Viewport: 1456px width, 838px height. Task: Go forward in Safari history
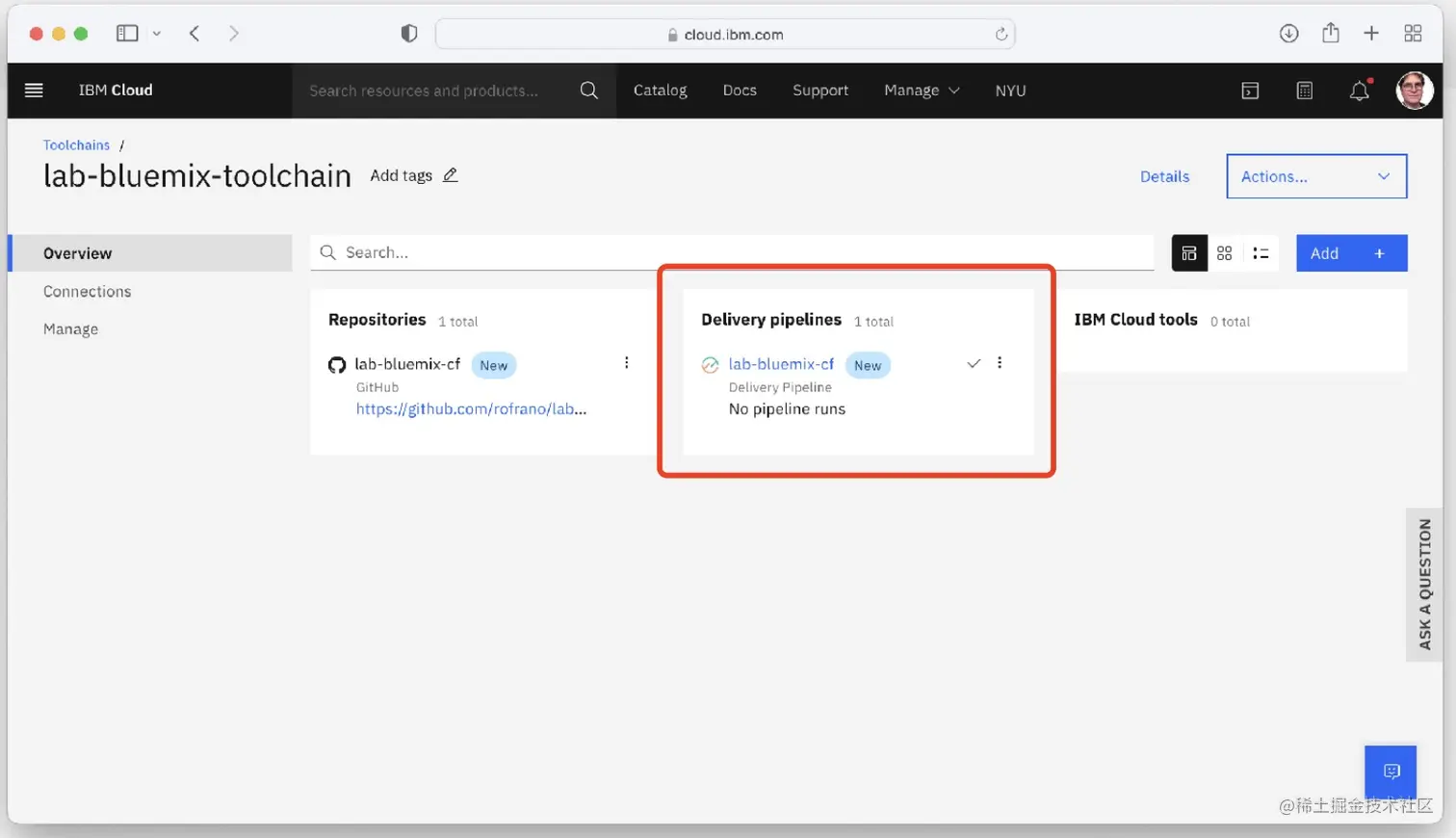(234, 34)
